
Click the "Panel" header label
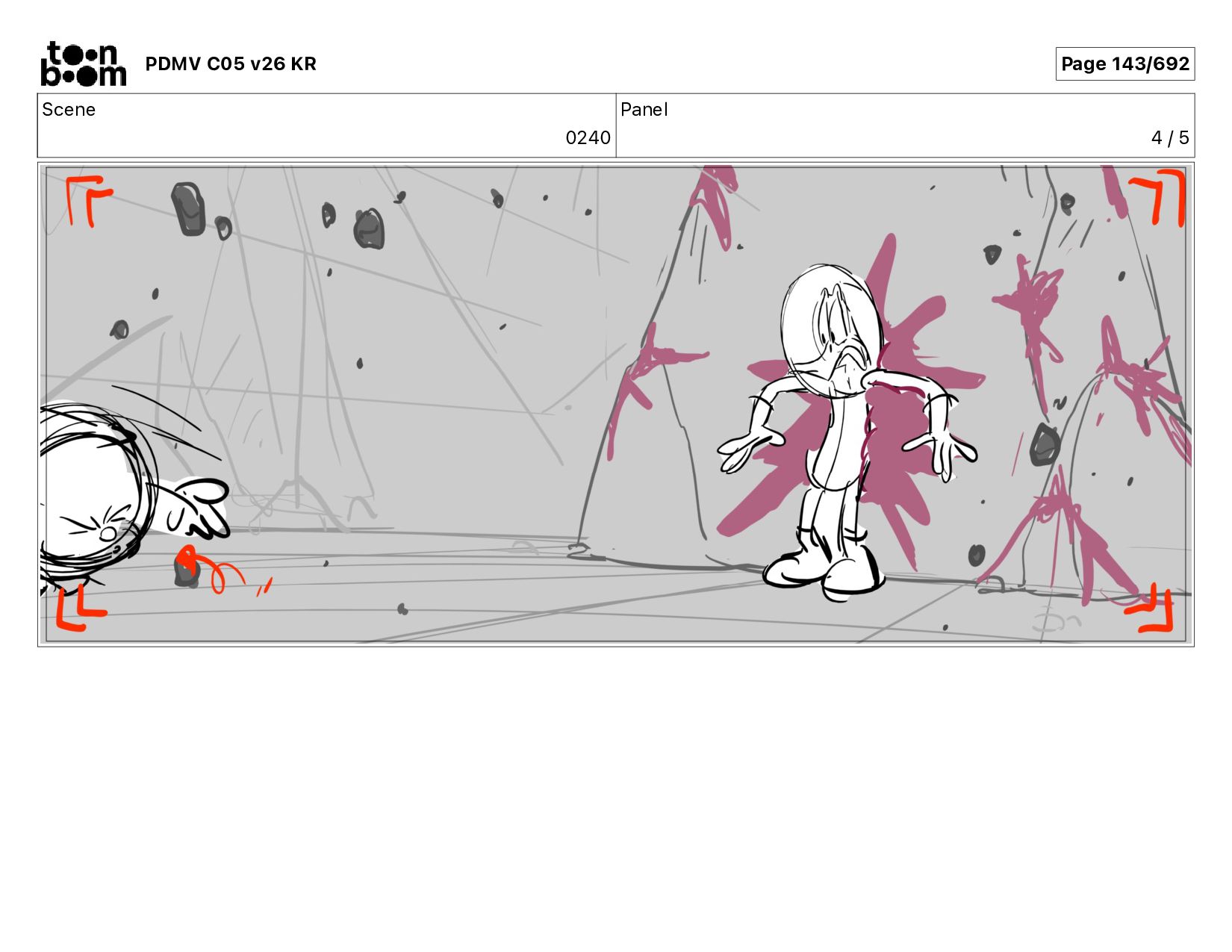click(x=644, y=110)
